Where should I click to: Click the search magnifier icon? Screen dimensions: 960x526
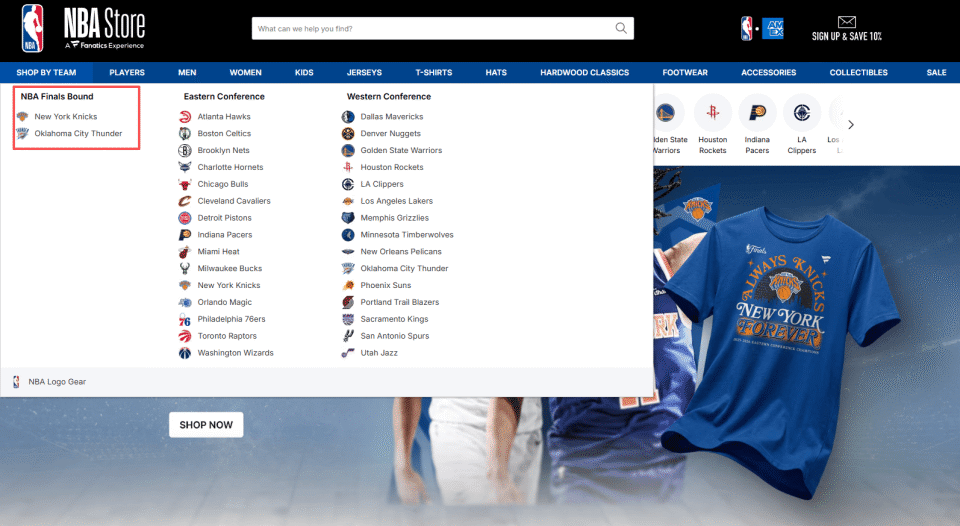coord(621,28)
